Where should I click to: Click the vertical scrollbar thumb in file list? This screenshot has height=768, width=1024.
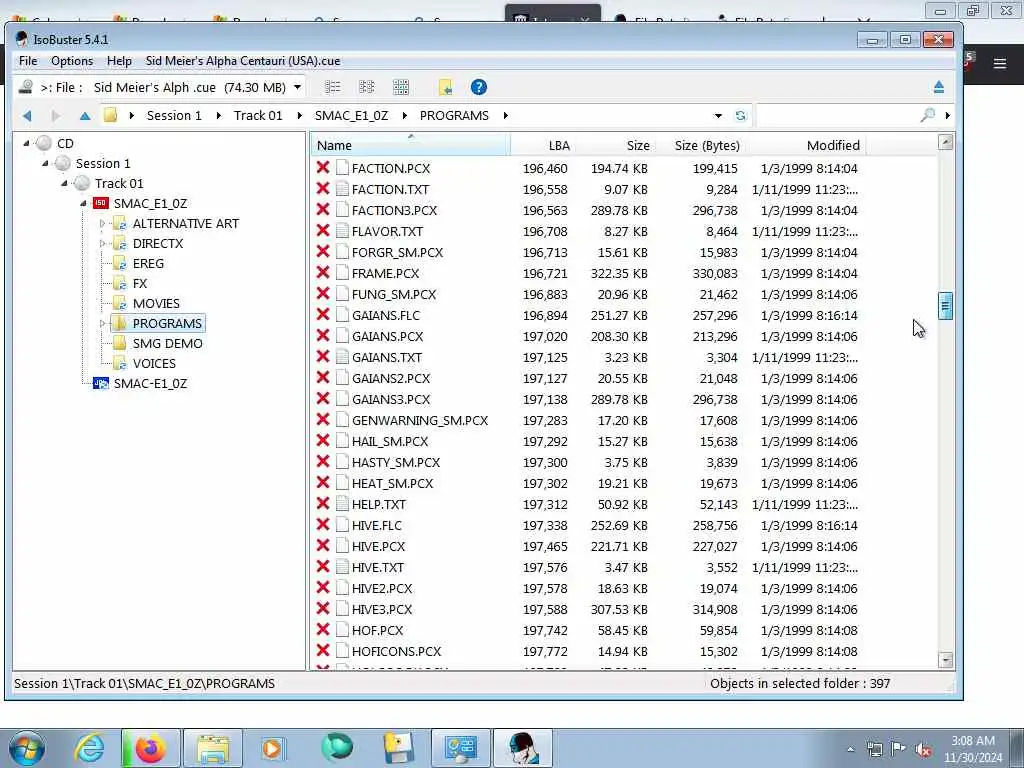coord(945,306)
